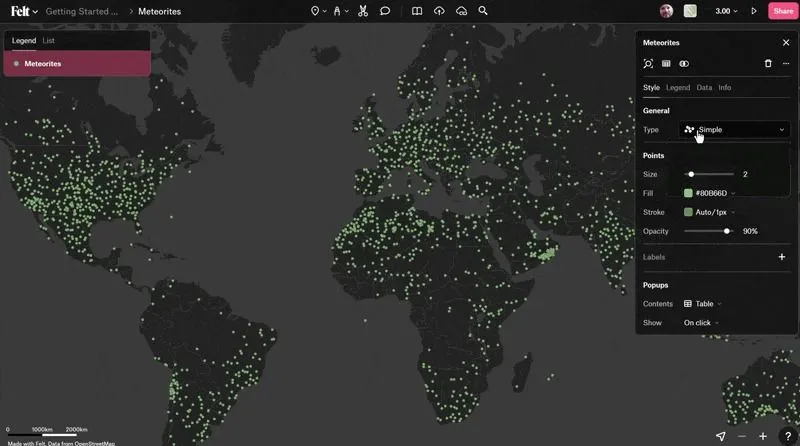Switch to the sidebar Legend tab

coord(24,40)
